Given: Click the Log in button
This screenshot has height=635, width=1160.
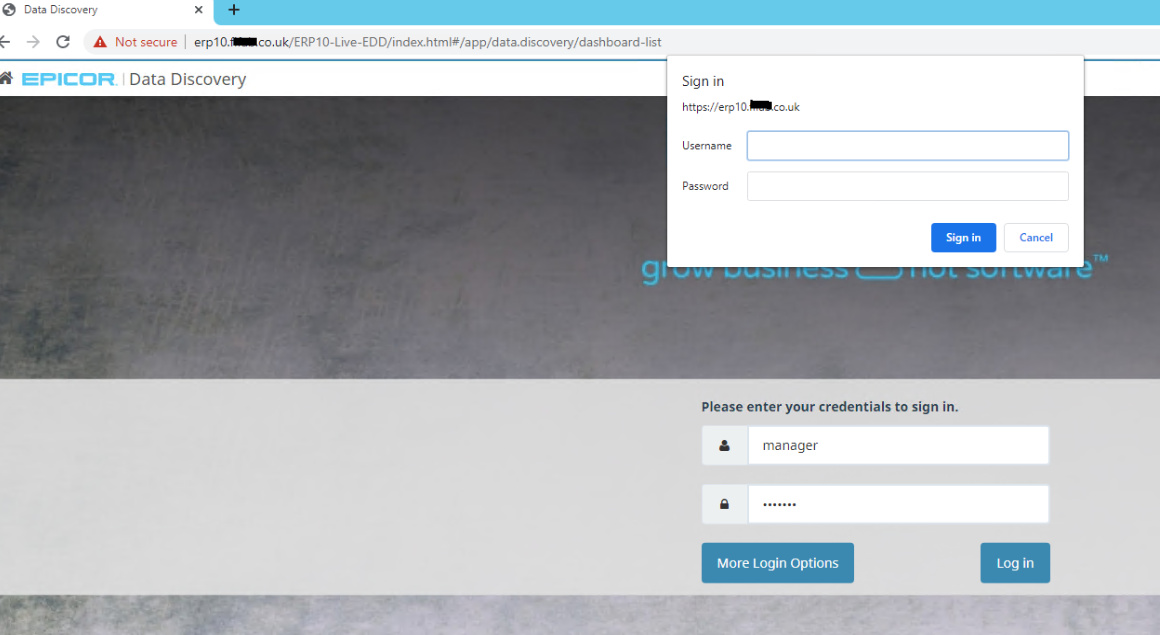Looking at the screenshot, I should [1015, 563].
